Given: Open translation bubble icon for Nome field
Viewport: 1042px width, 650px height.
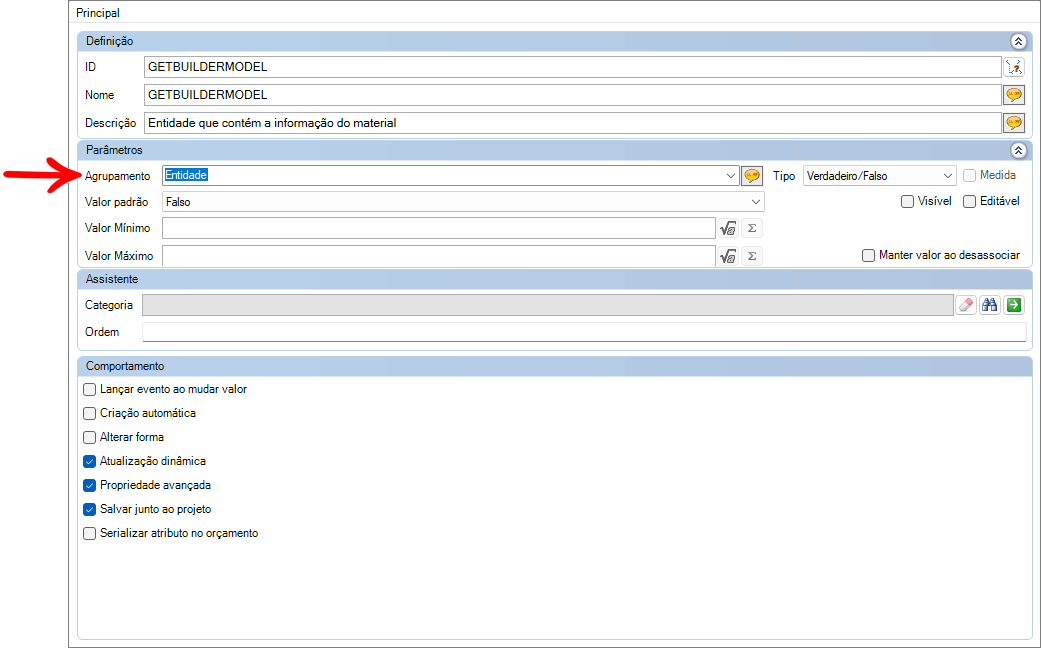Looking at the screenshot, I should (1013, 95).
